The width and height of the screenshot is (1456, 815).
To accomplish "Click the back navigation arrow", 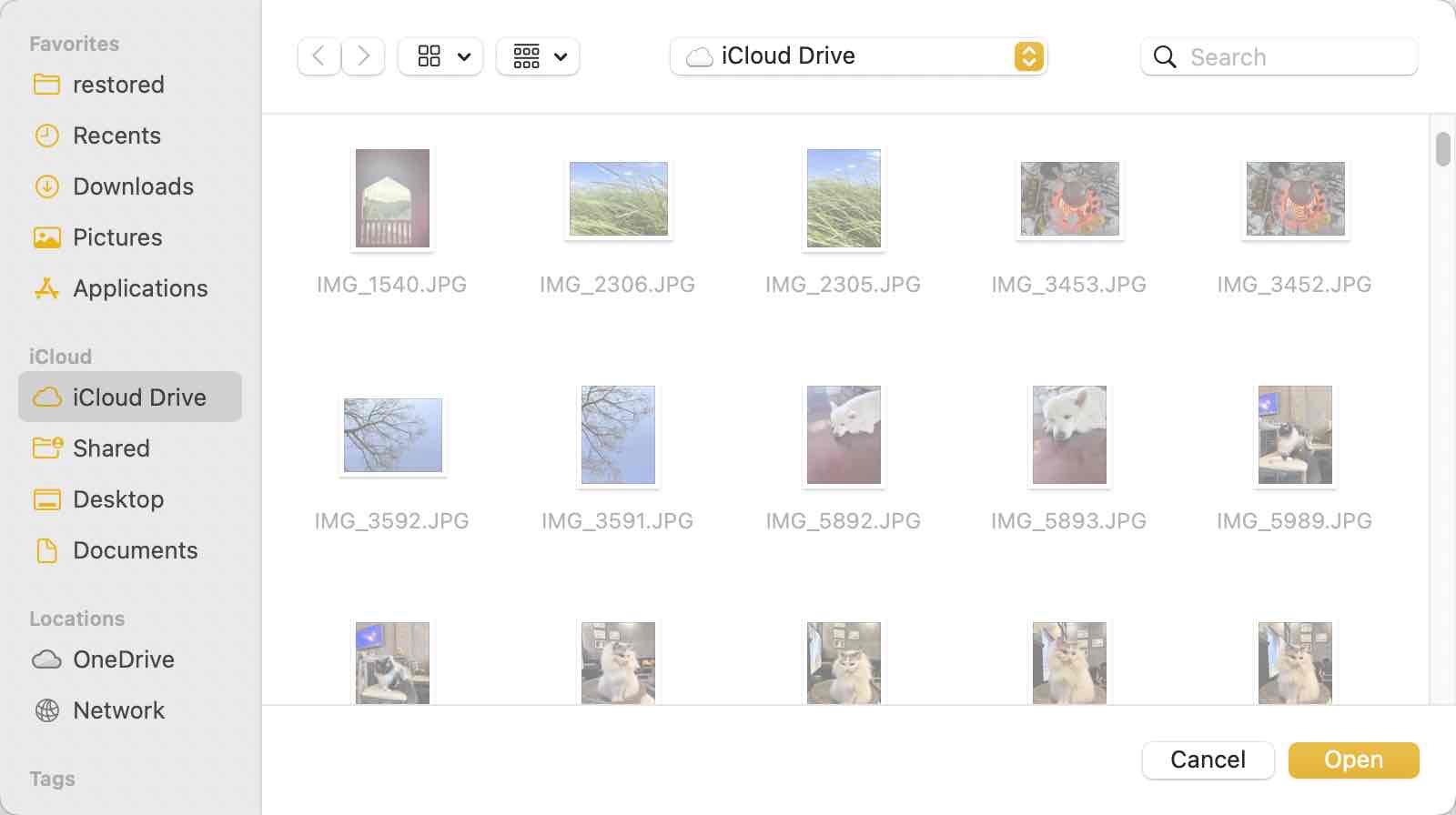I will coord(318,56).
